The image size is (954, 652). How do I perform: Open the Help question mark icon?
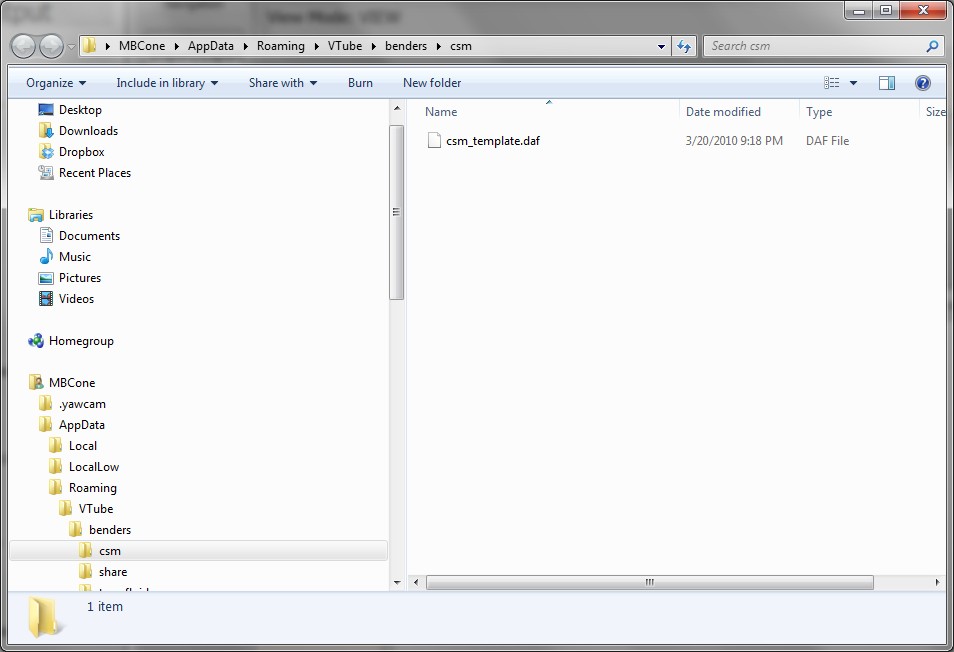923,83
